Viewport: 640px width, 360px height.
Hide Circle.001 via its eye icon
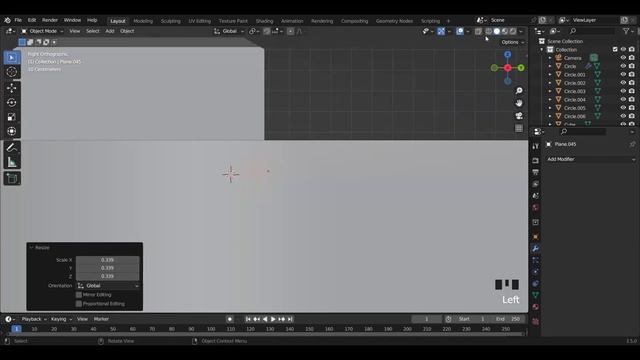pyautogui.click(x=623, y=75)
